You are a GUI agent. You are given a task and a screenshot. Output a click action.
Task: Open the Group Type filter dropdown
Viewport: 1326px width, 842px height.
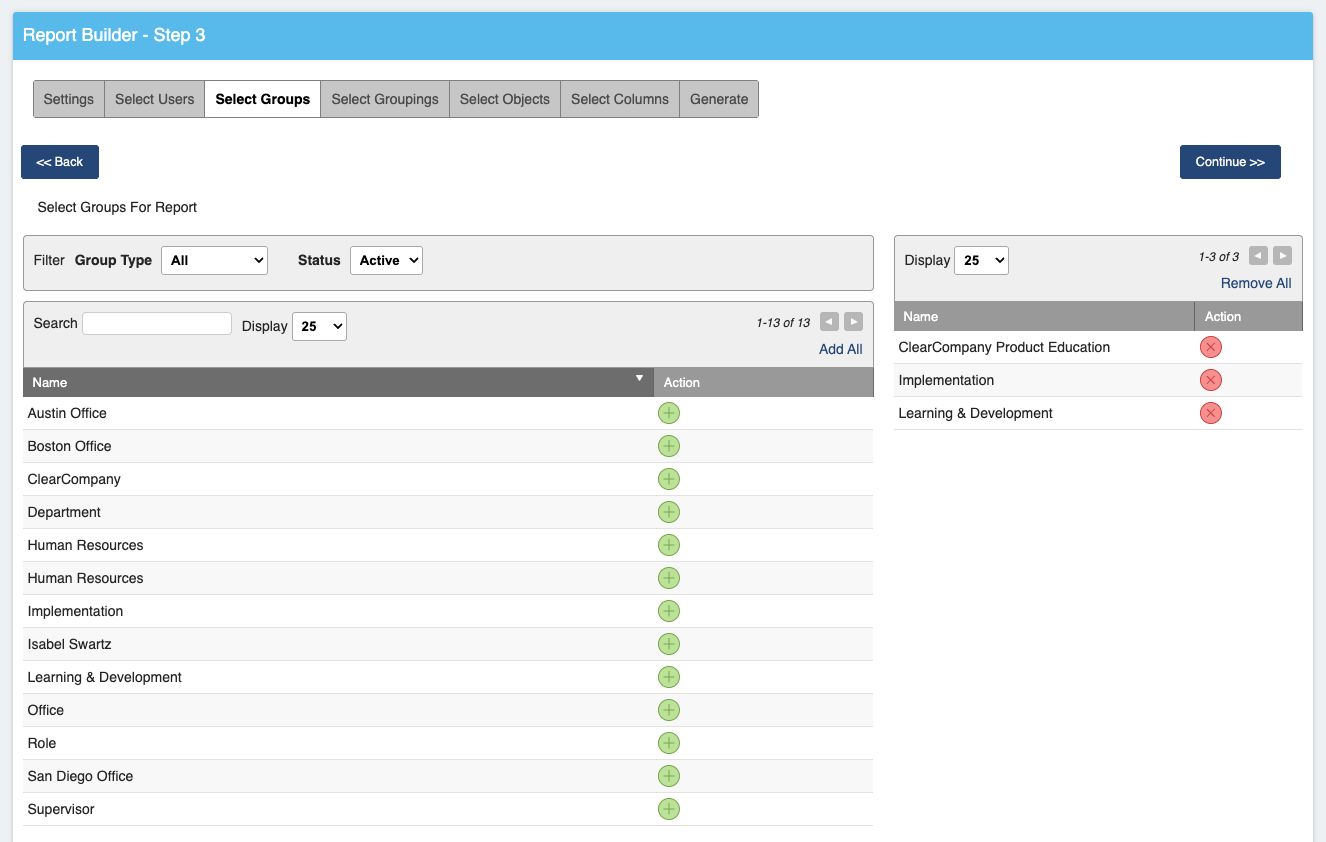tap(214, 260)
